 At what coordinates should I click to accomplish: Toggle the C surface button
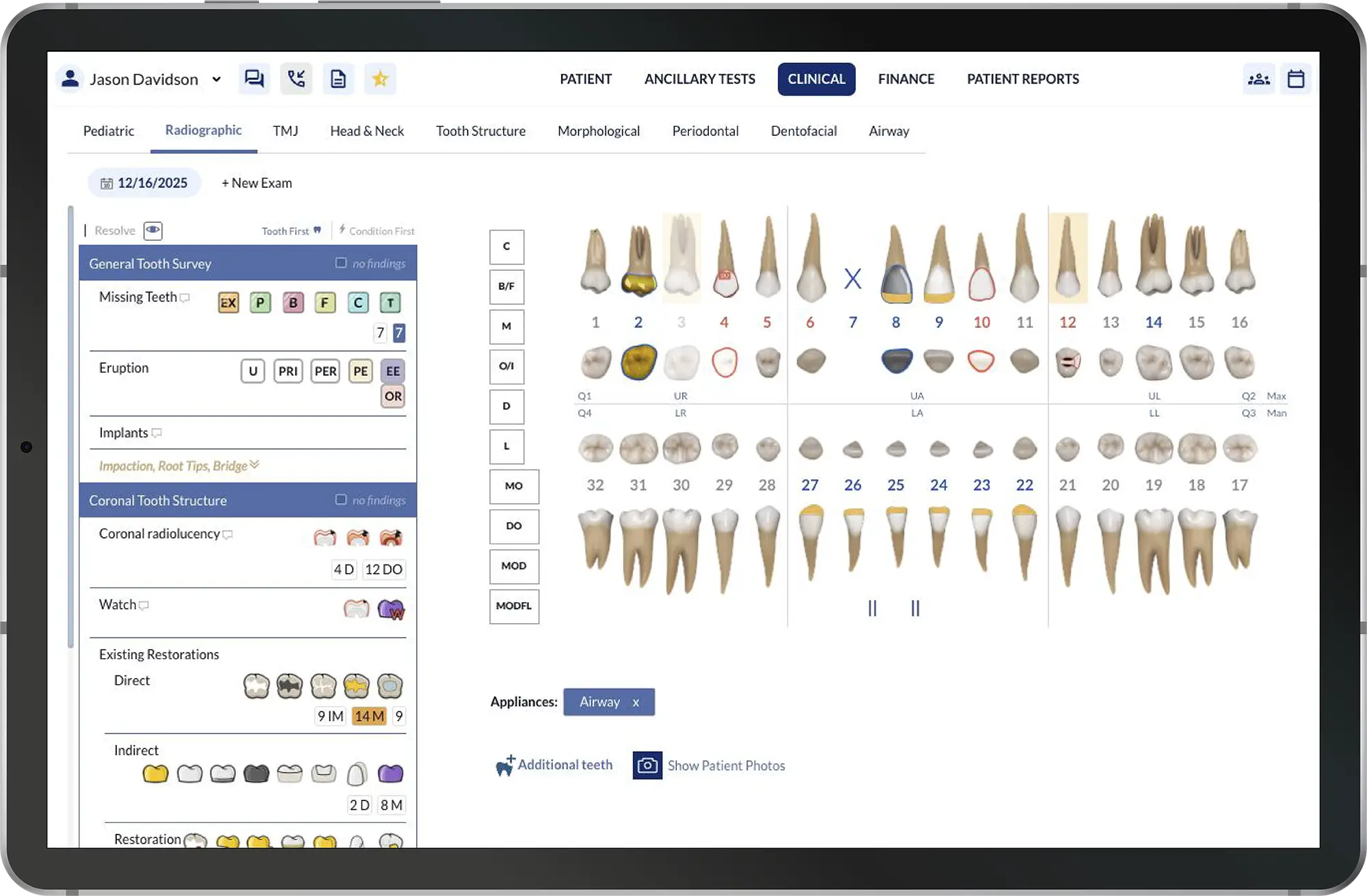click(506, 247)
